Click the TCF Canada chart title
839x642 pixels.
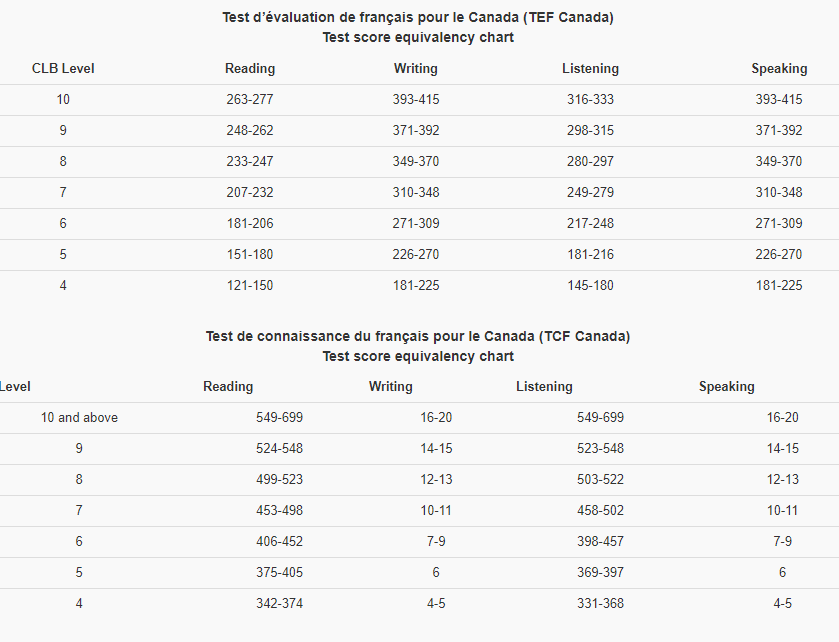[x=418, y=336]
